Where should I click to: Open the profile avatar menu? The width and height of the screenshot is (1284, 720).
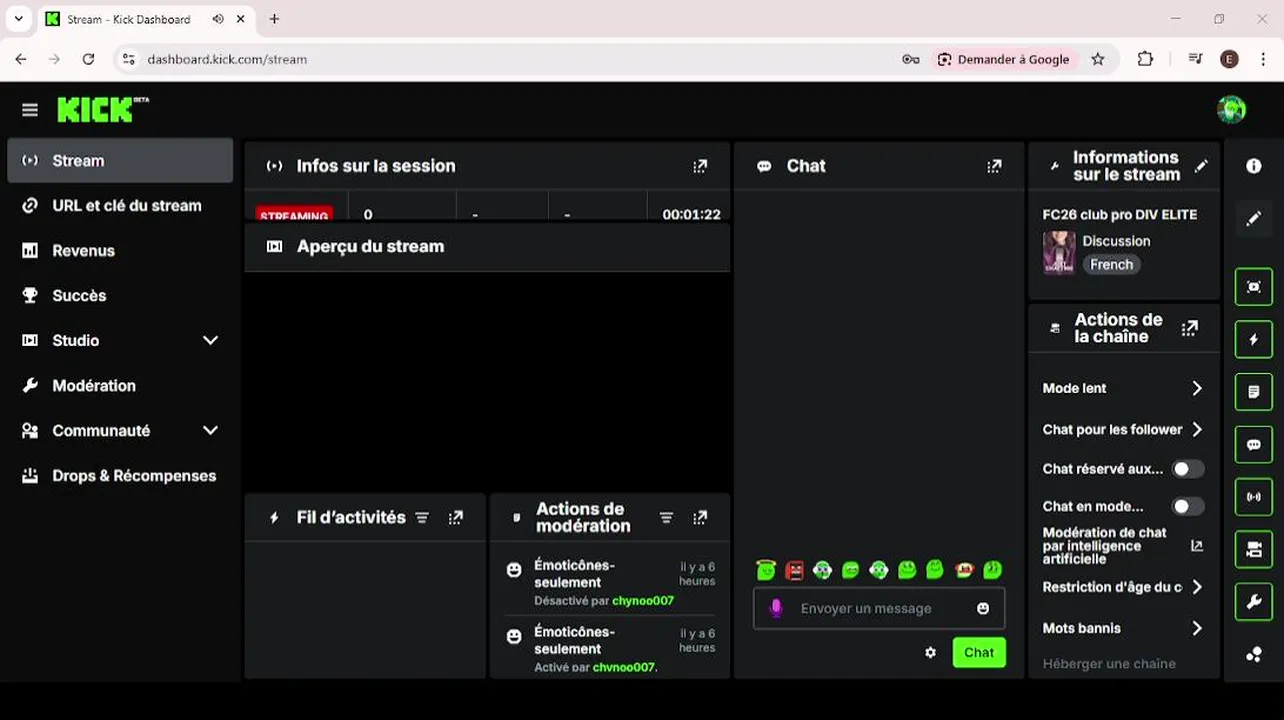pyautogui.click(x=1231, y=109)
